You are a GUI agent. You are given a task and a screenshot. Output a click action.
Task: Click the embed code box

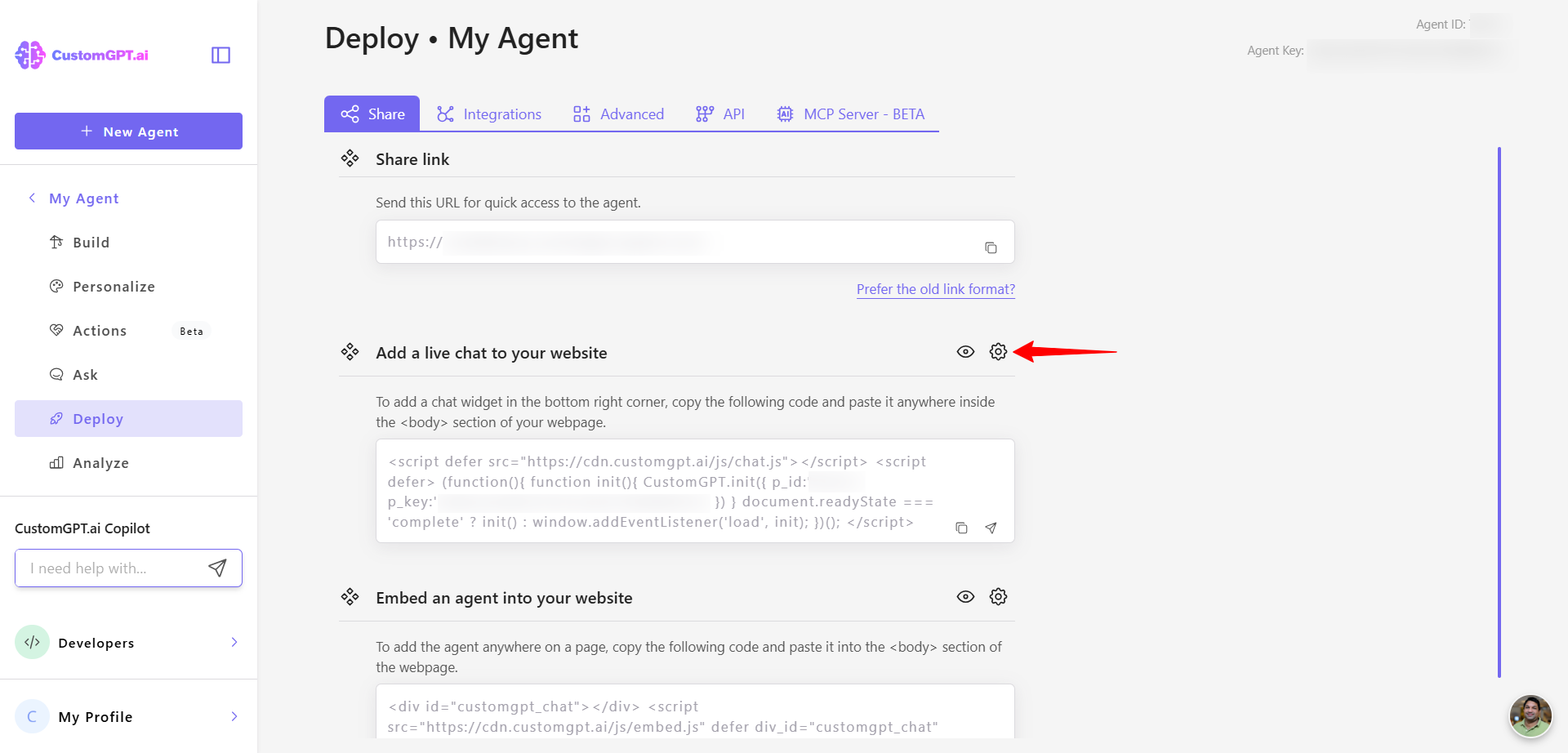click(x=695, y=711)
